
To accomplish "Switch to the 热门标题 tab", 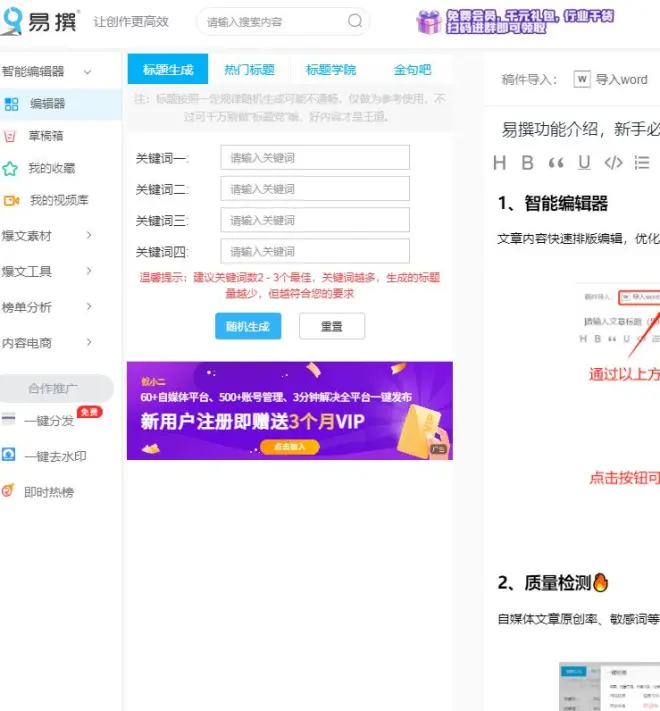I will [249, 69].
